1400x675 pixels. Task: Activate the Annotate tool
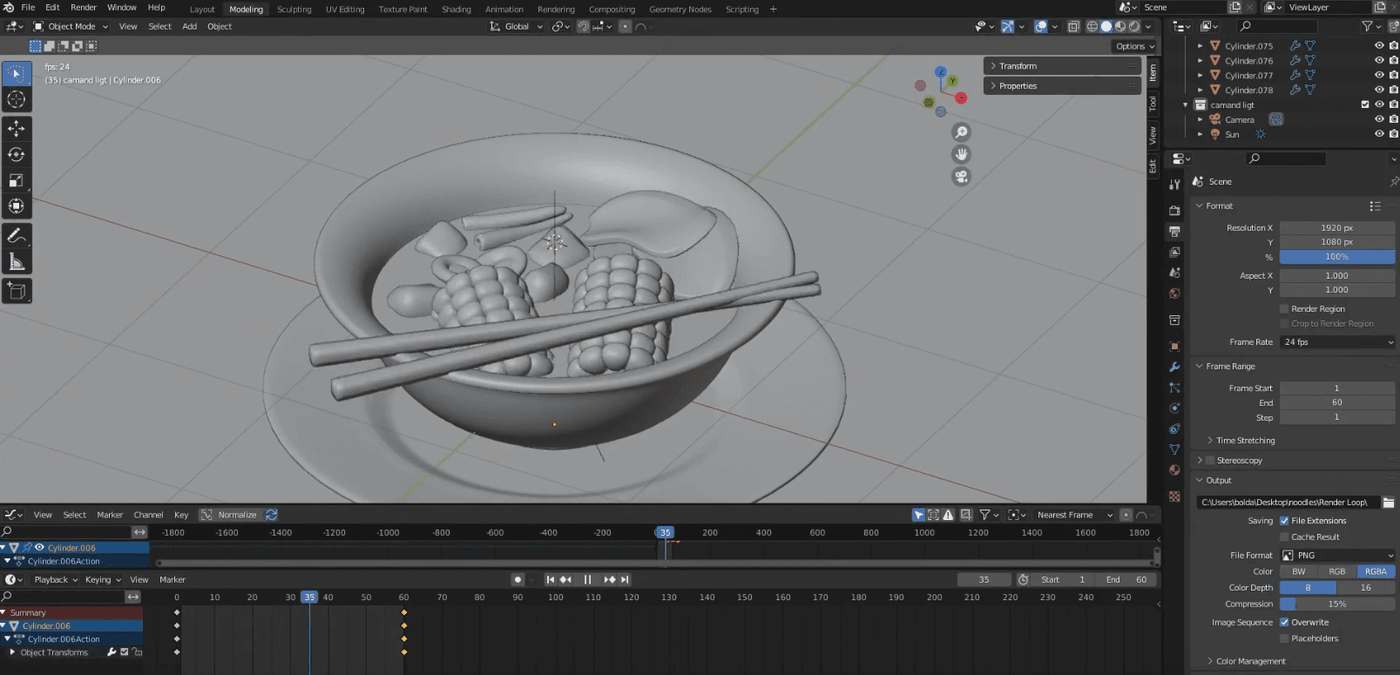(17, 236)
